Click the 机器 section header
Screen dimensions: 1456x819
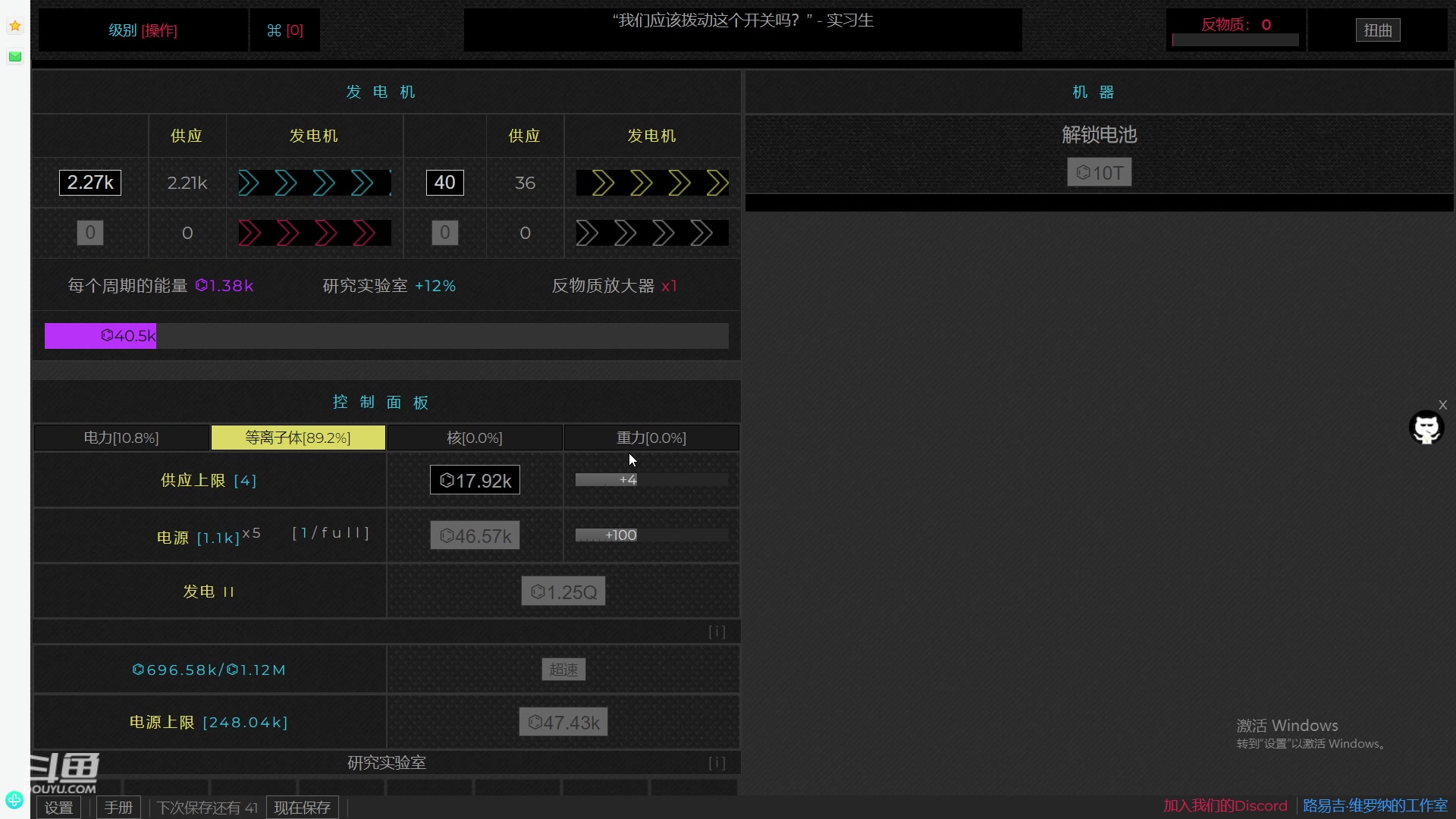point(1094,92)
